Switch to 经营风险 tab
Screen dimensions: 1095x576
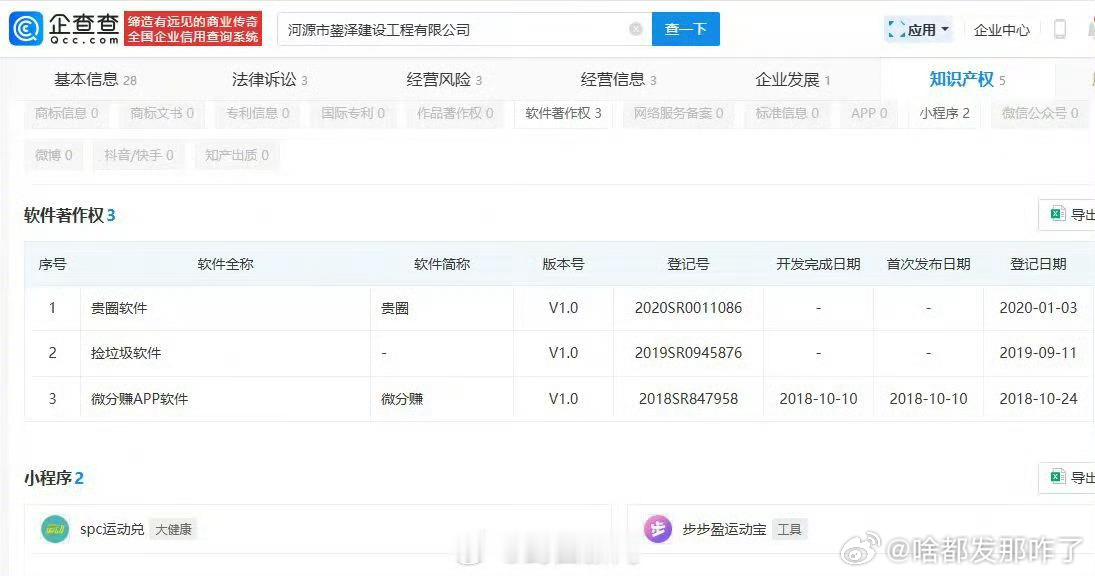[444, 80]
